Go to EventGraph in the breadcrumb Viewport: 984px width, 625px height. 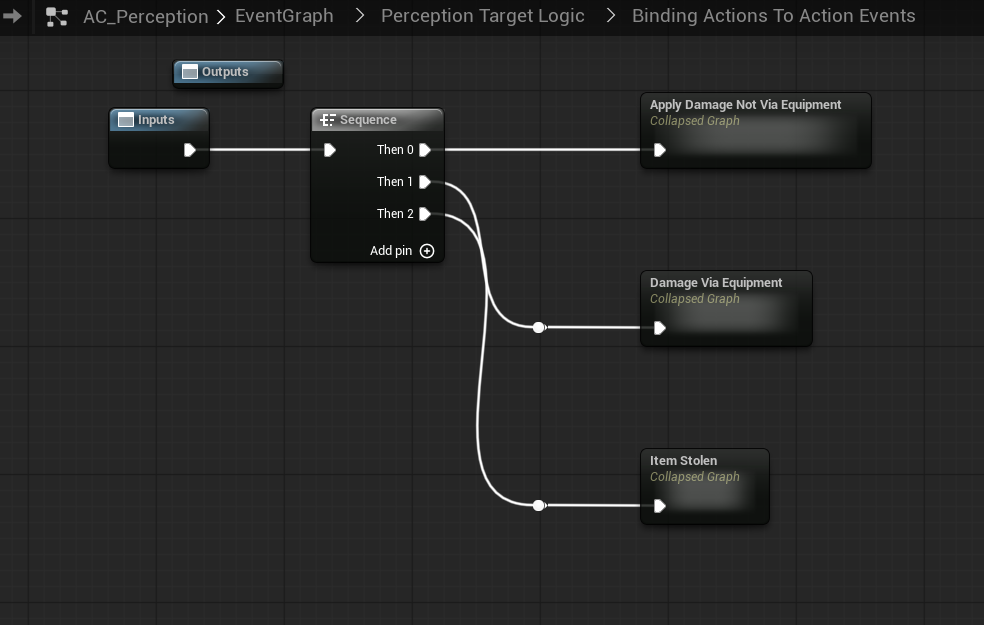pyautogui.click(x=284, y=16)
